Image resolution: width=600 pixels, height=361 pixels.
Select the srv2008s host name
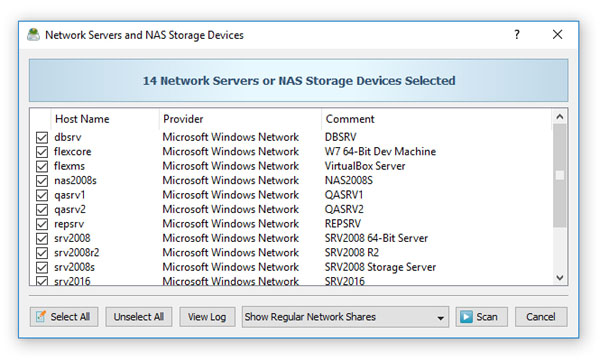[74, 267]
